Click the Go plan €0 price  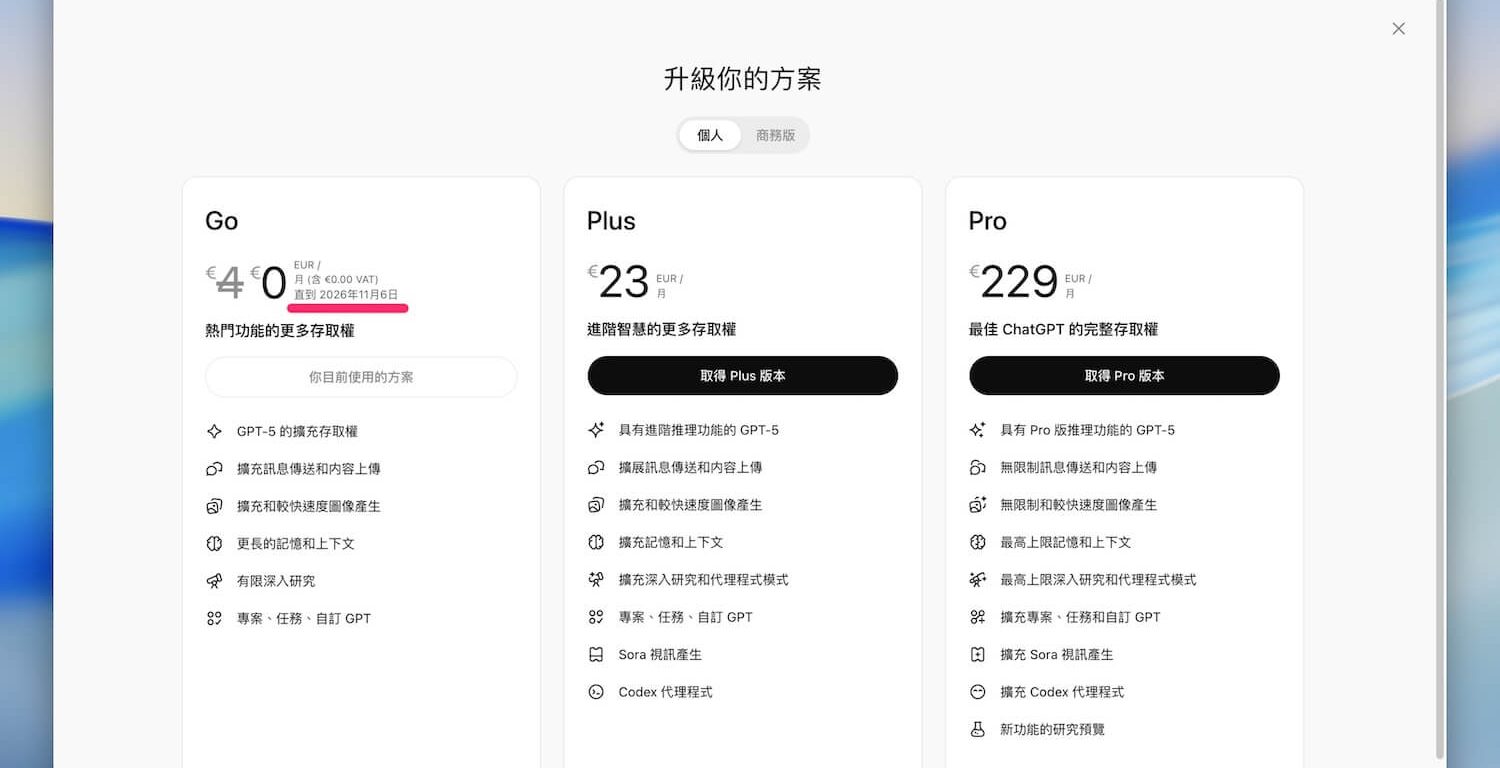tap(273, 284)
